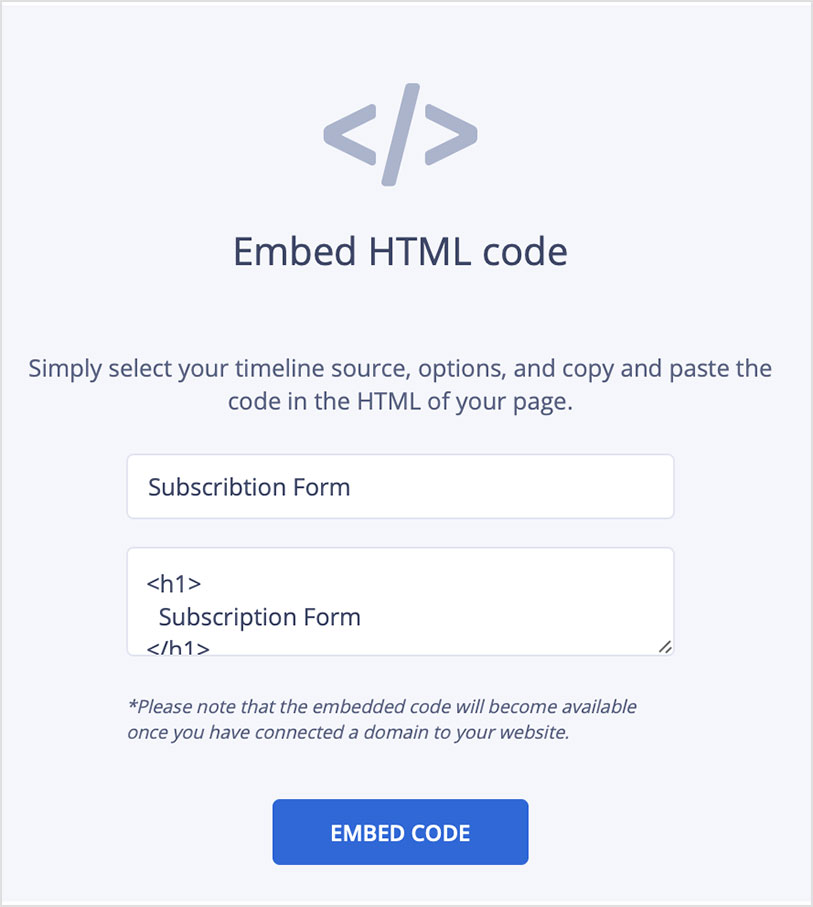
Task: Expand the code textarea using its resize grip
Action: click(x=665, y=648)
